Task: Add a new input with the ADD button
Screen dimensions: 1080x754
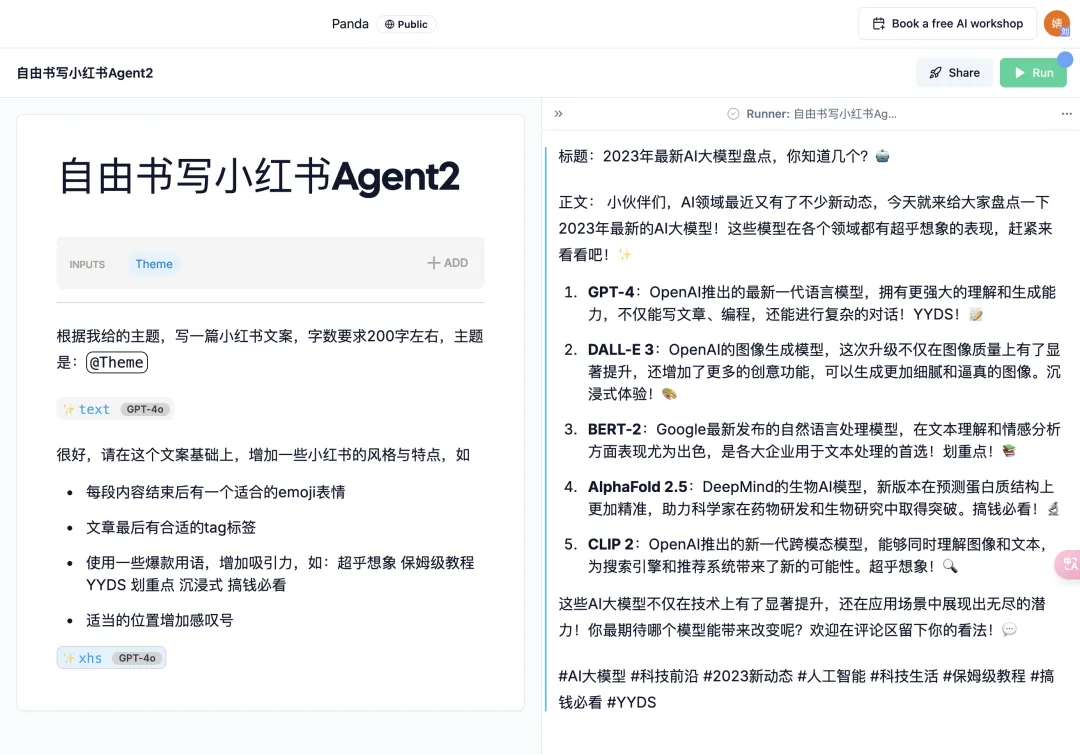Action: (448, 263)
